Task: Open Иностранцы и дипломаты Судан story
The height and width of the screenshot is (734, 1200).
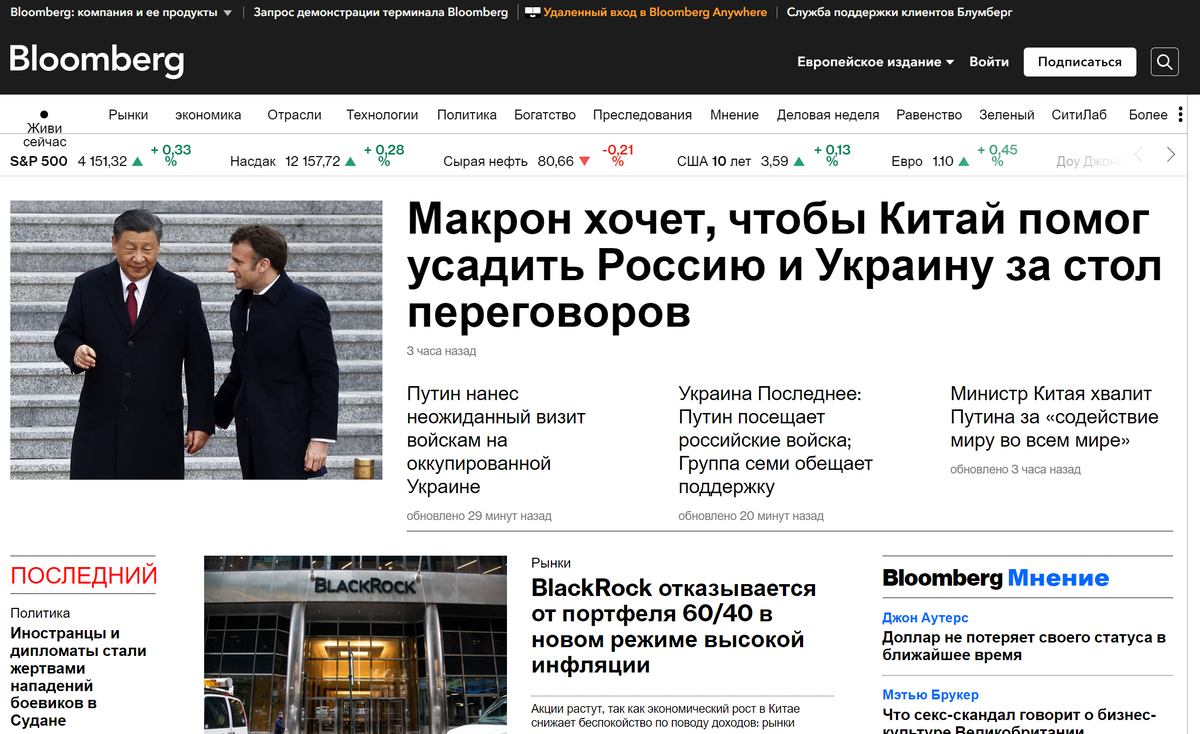Action: [78, 677]
